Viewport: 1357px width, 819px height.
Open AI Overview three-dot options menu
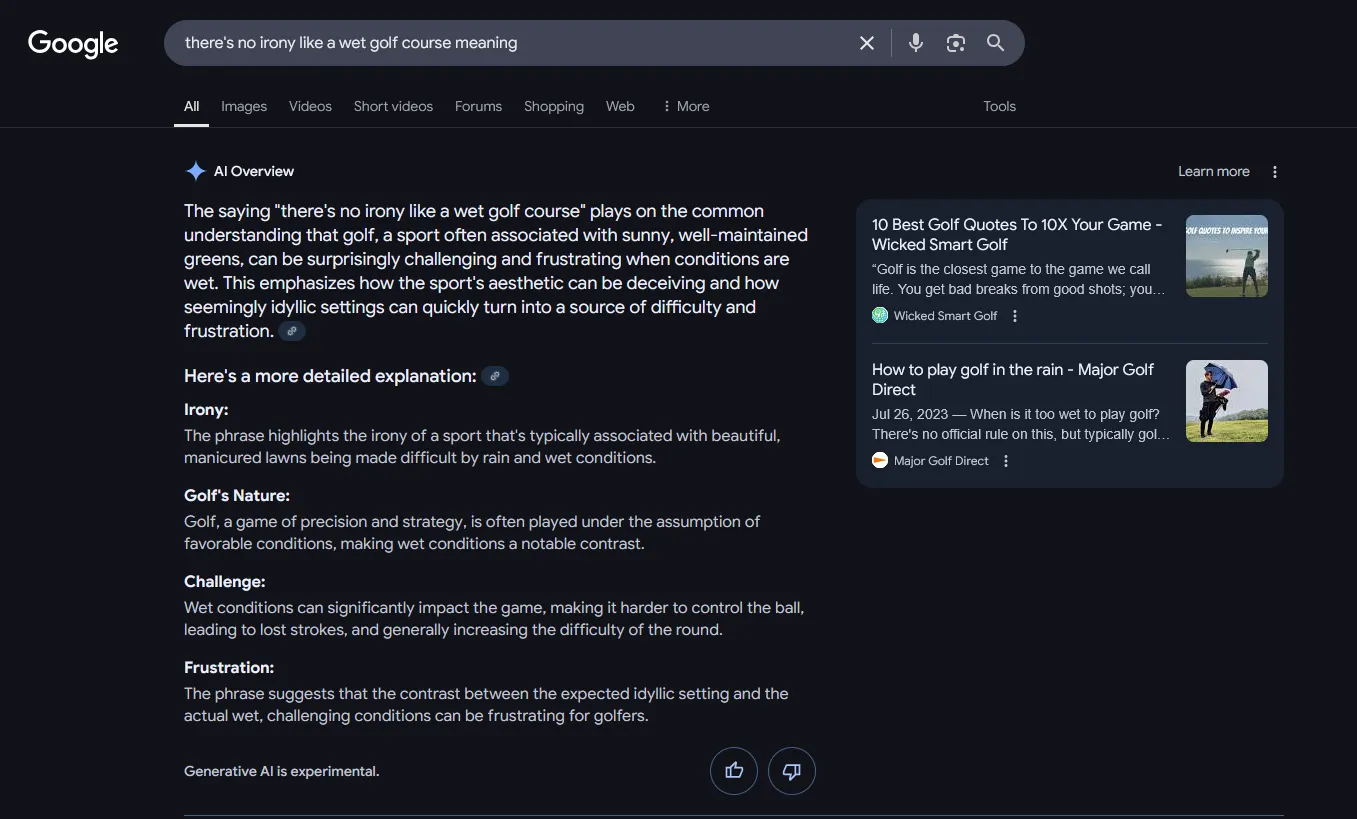(1275, 172)
